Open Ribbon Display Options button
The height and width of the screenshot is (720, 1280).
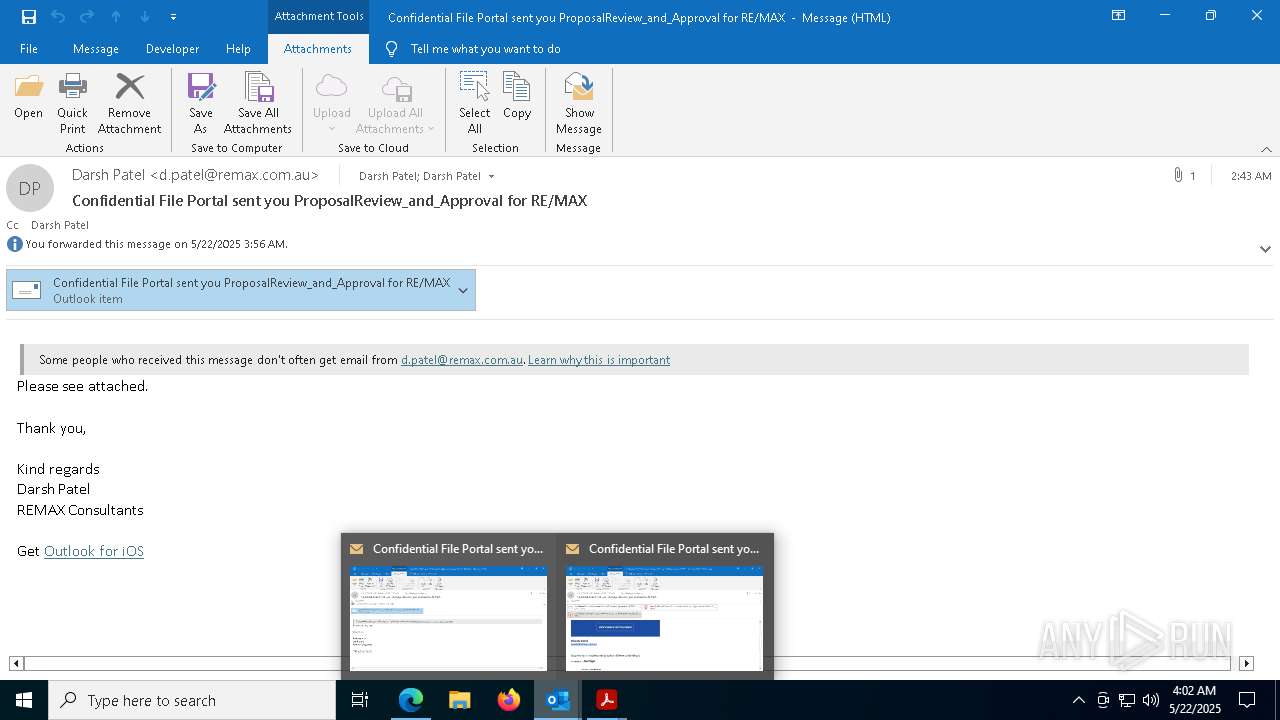(1119, 16)
